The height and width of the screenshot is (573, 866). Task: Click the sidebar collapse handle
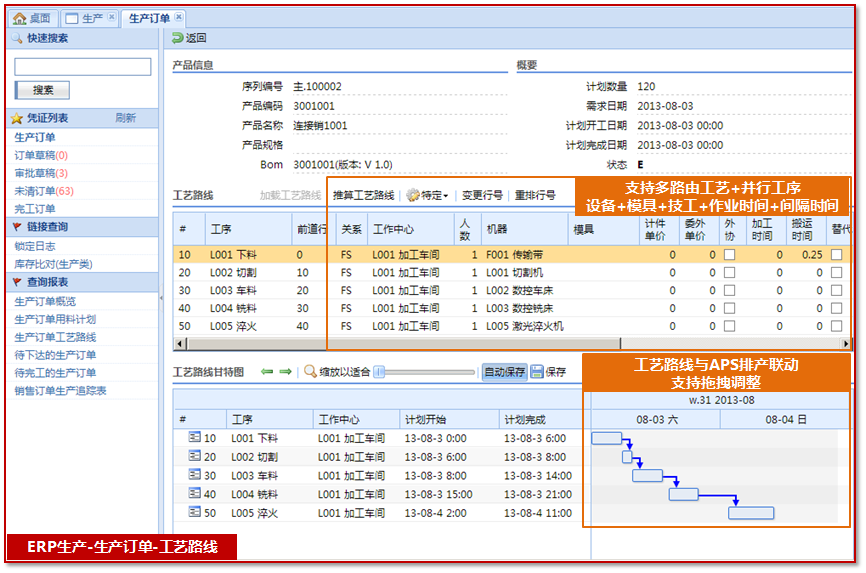[161, 298]
